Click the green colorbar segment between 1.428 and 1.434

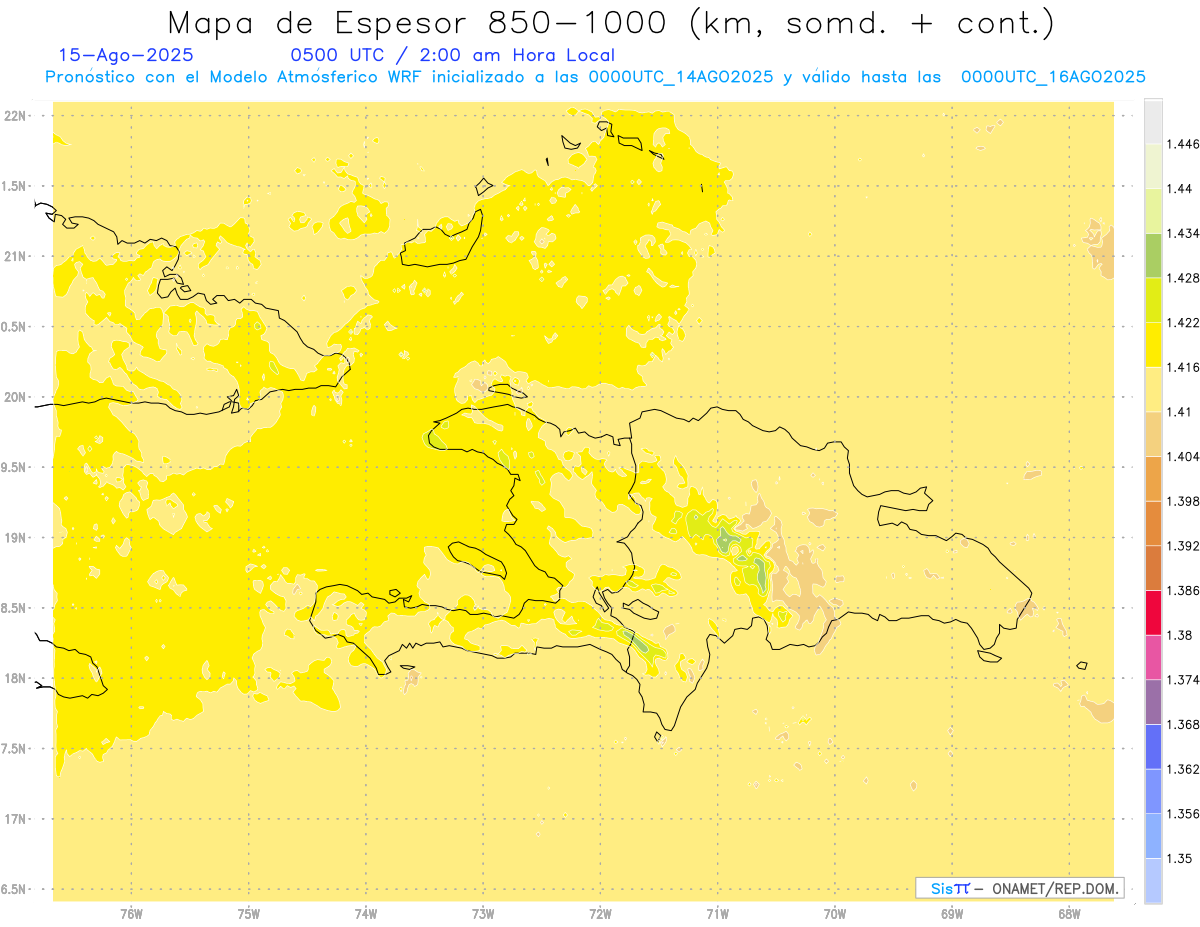(1153, 255)
